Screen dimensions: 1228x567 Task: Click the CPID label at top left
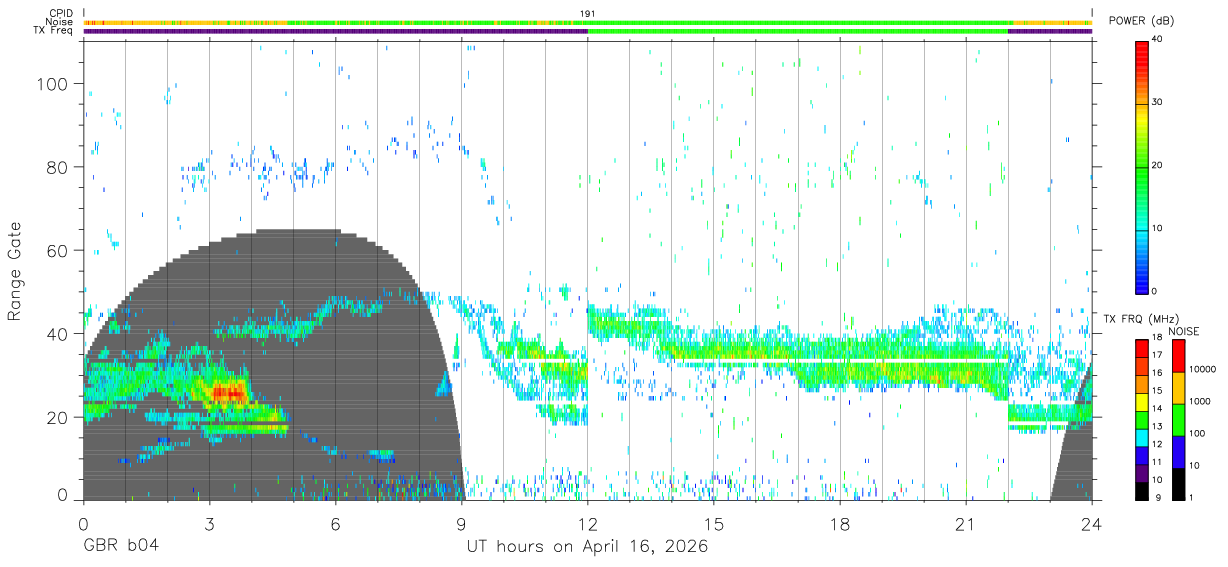pyautogui.click(x=61, y=13)
